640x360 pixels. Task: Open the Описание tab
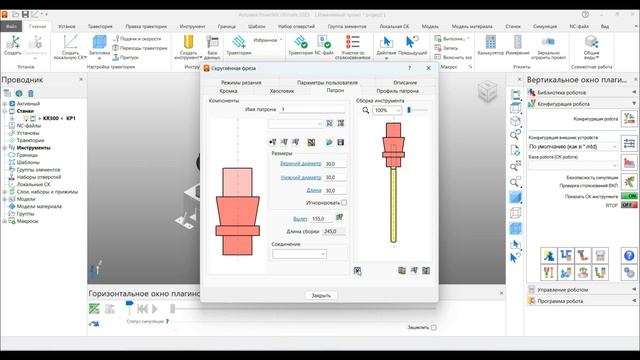pyautogui.click(x=405, y=82)
